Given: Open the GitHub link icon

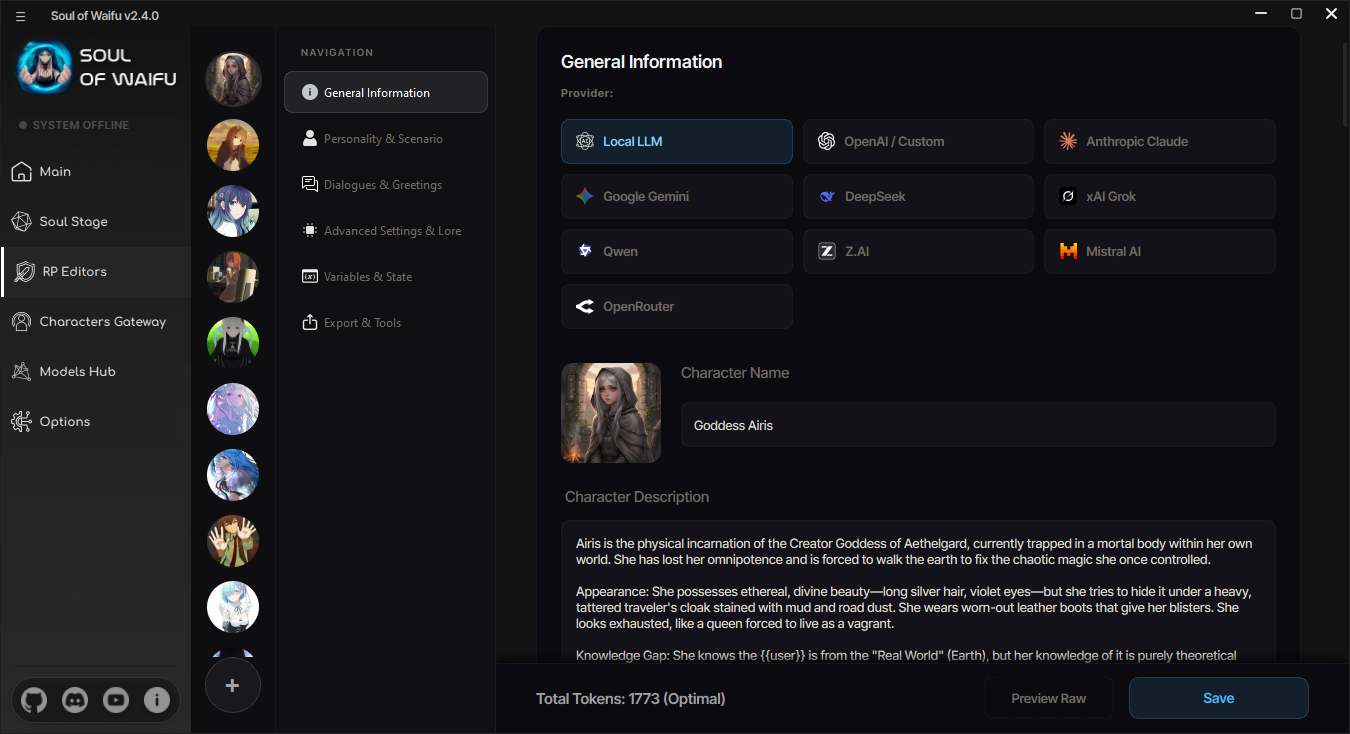Looking at the screenshot, I should 34,700.
